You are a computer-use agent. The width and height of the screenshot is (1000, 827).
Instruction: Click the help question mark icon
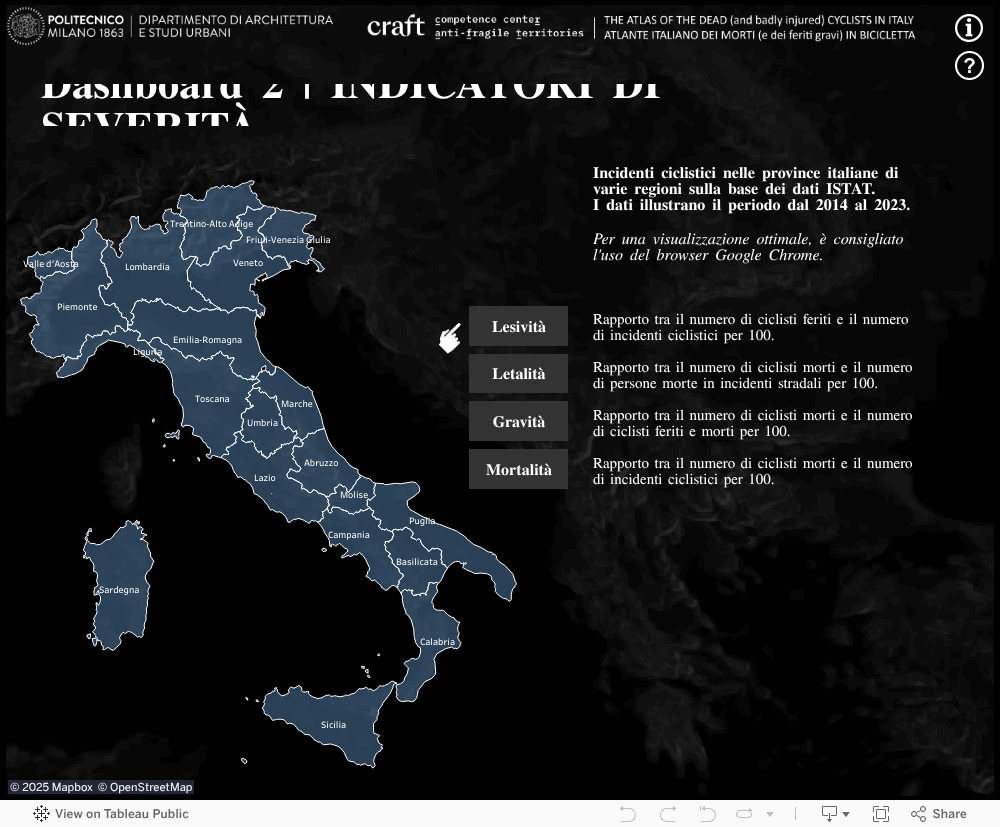coord(968,66)
